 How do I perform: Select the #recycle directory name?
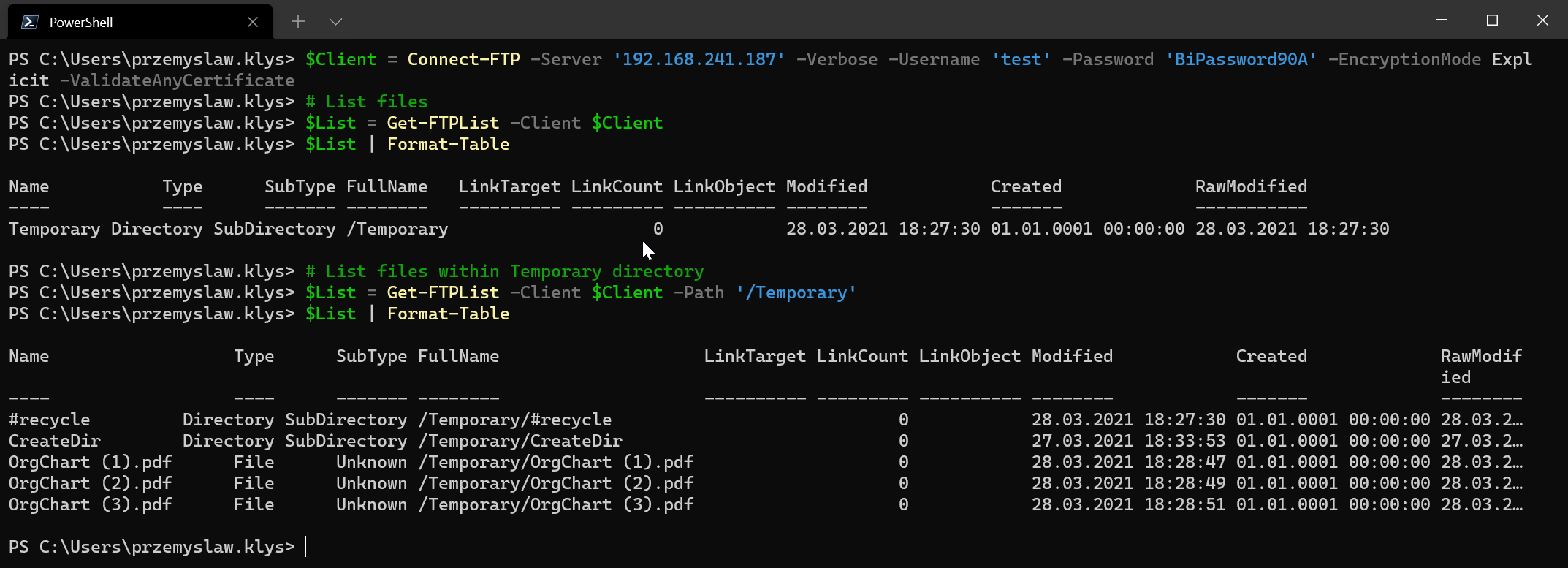pos(49,420)
